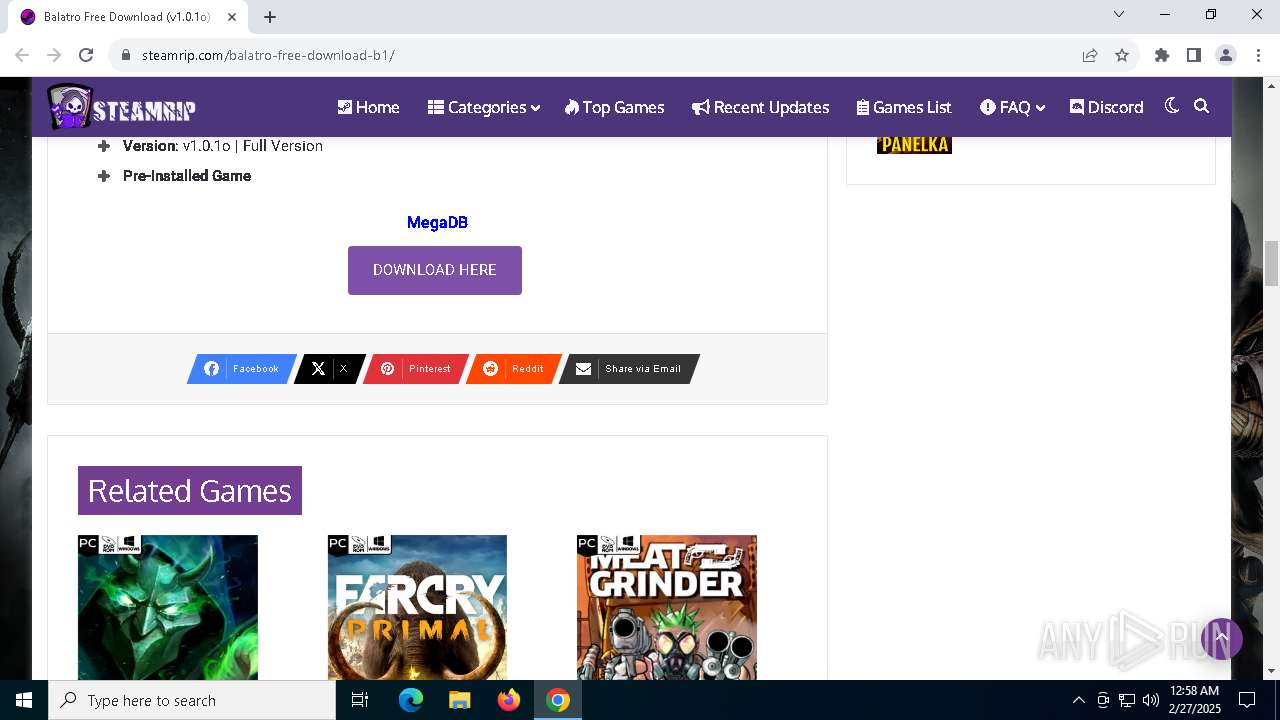Open the Discord link
The image size is (1280, 720).
click(1106, 107)
